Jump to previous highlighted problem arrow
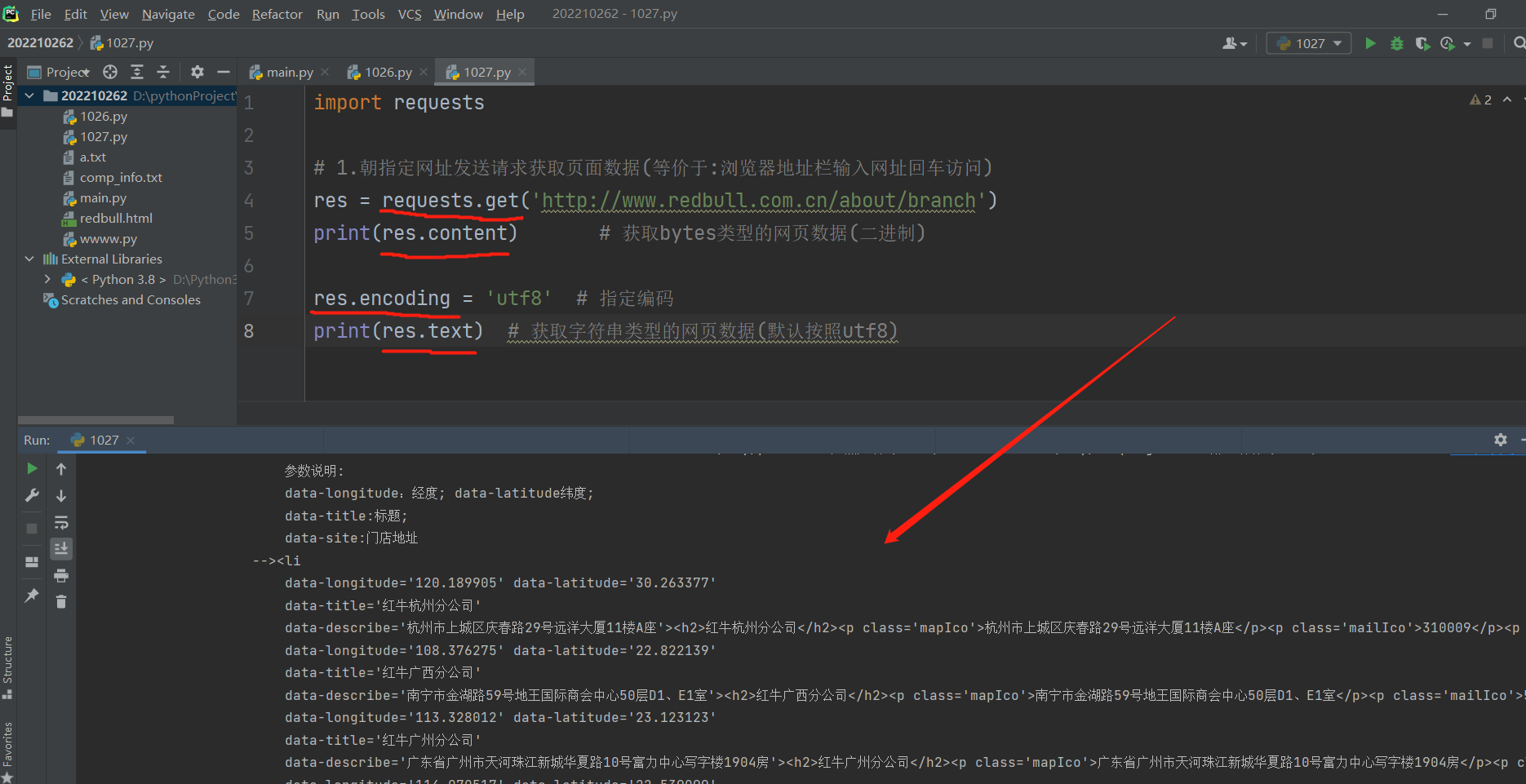The height and width of the screenshot is (784, 1526). click(x=1507, y=100)
